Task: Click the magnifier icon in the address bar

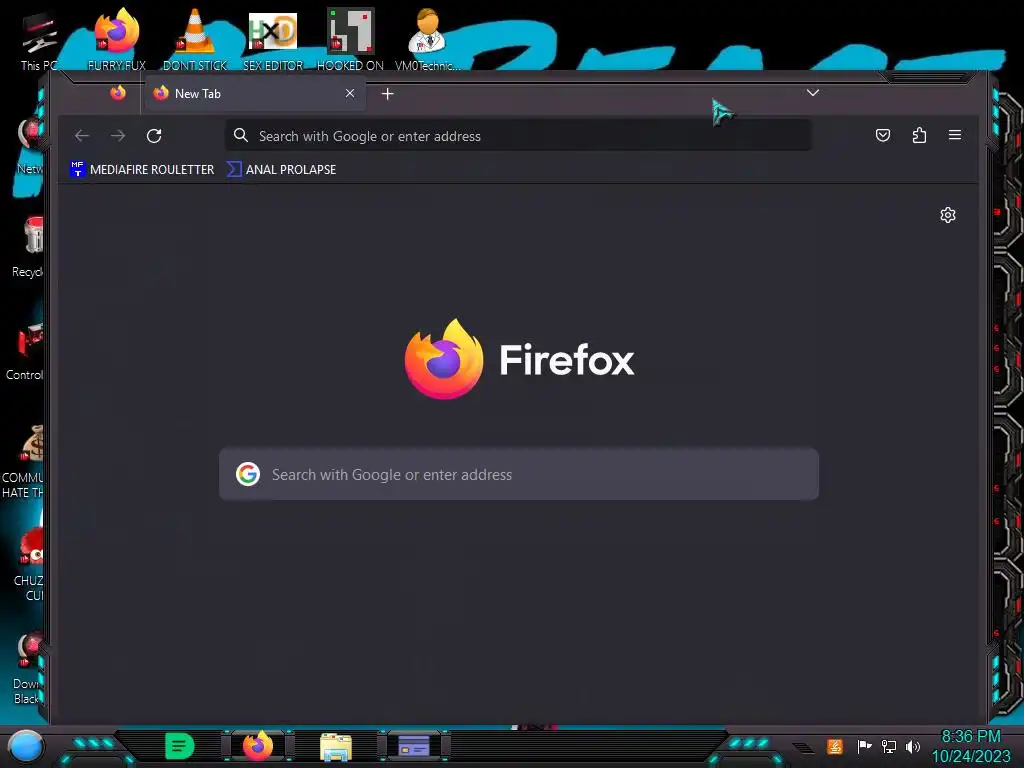Action: pos(241,135)
